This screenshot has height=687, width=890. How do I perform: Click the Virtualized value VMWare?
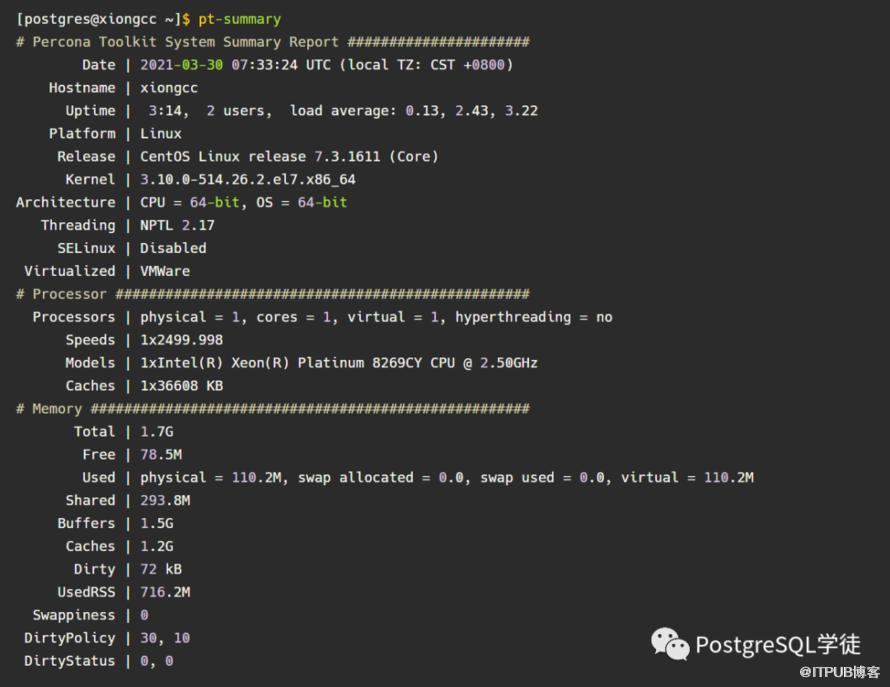(165, 271)
